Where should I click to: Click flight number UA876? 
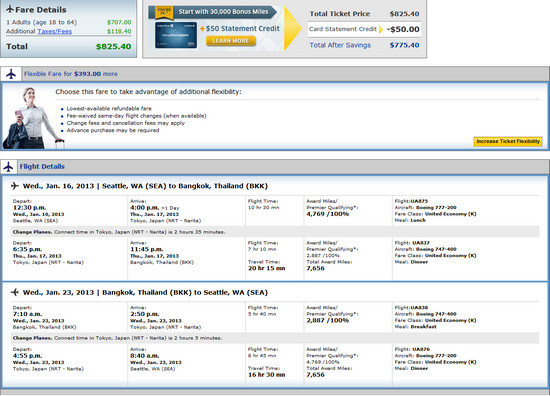421,349
